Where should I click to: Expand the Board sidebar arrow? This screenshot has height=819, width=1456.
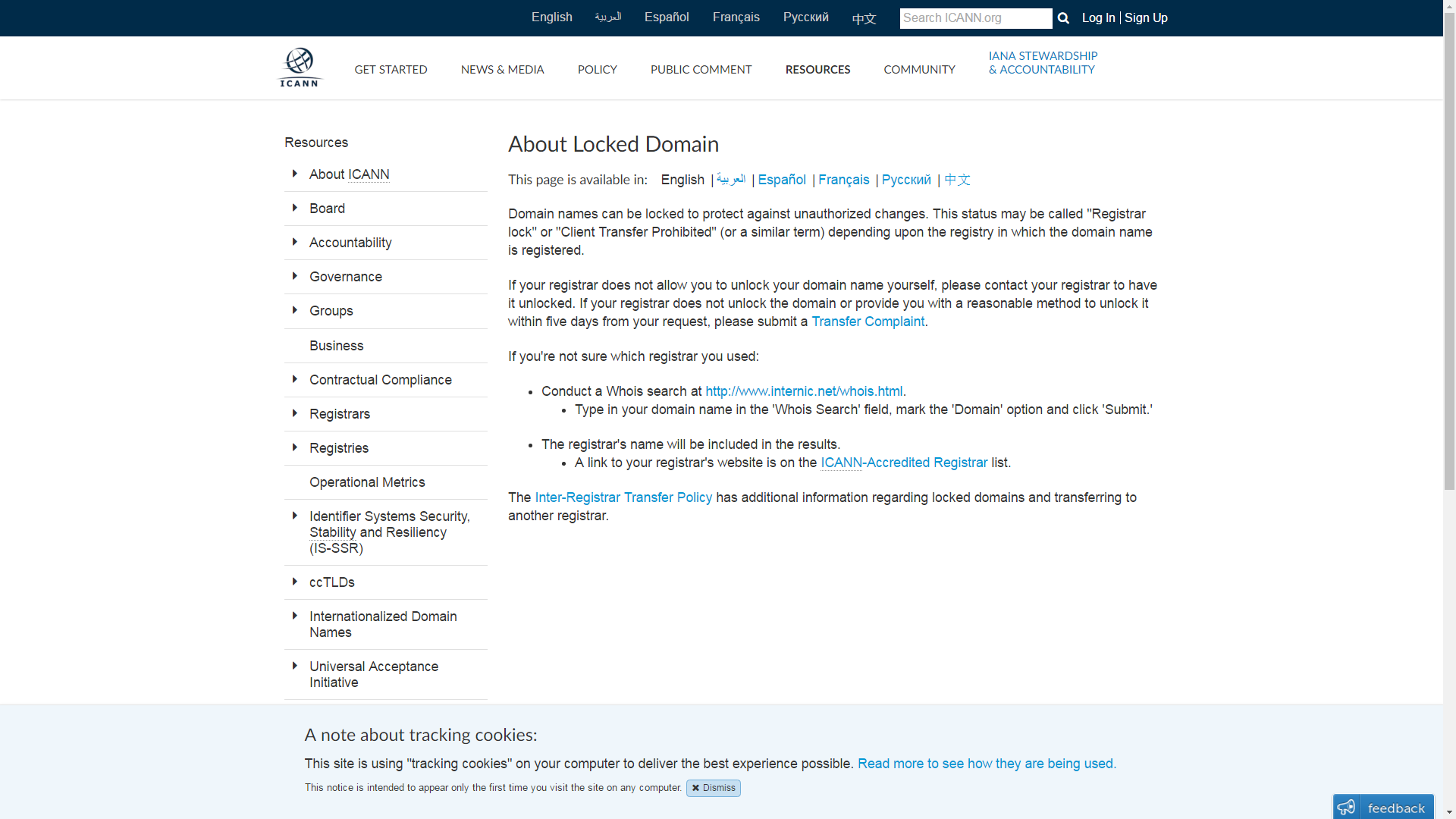[x=294, y=208]
